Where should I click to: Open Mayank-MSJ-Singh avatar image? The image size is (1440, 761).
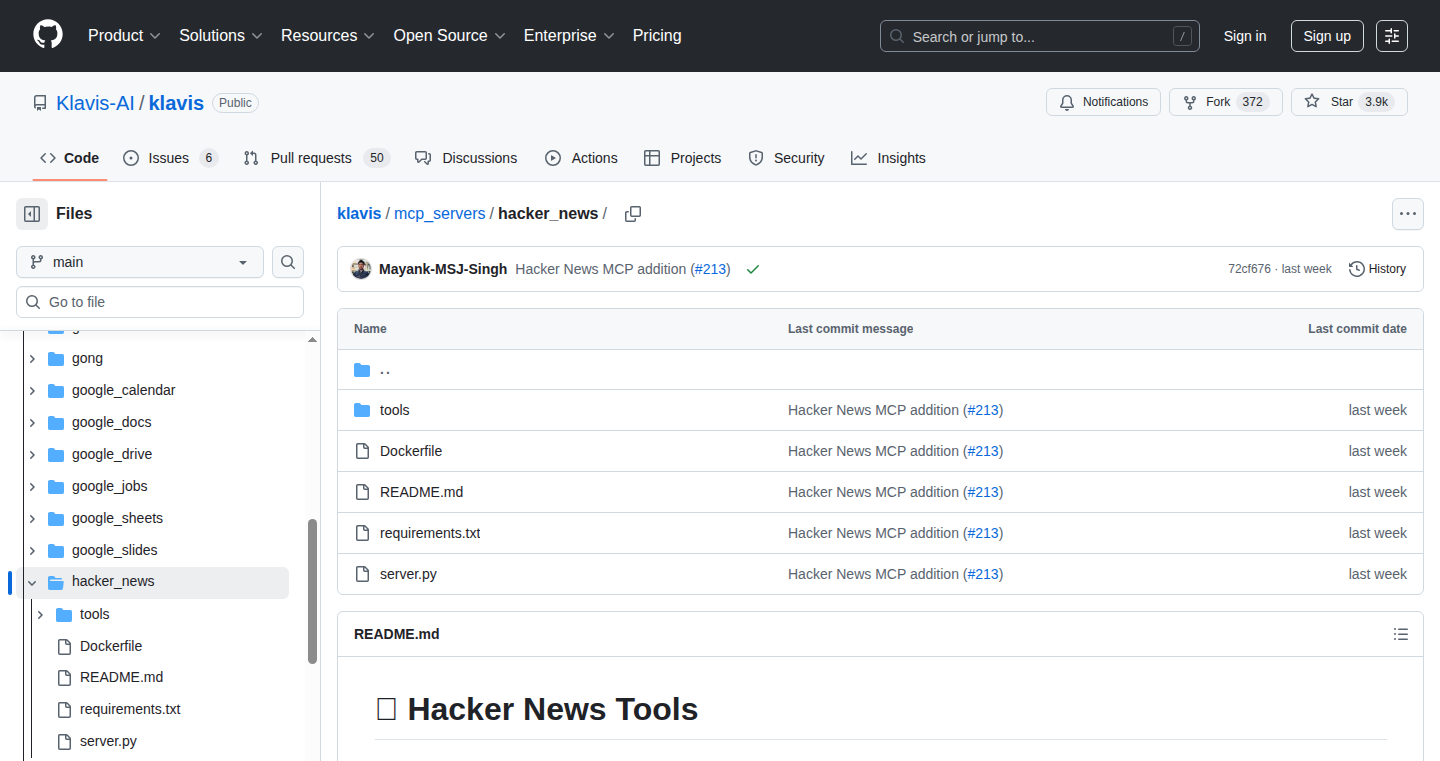pos(361,269)
